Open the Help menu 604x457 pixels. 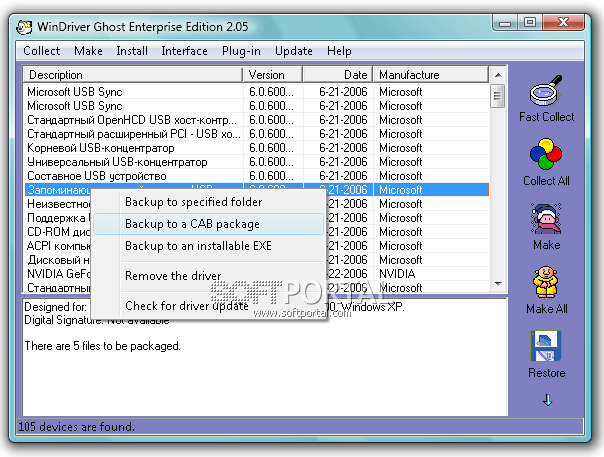click(339, 51)
